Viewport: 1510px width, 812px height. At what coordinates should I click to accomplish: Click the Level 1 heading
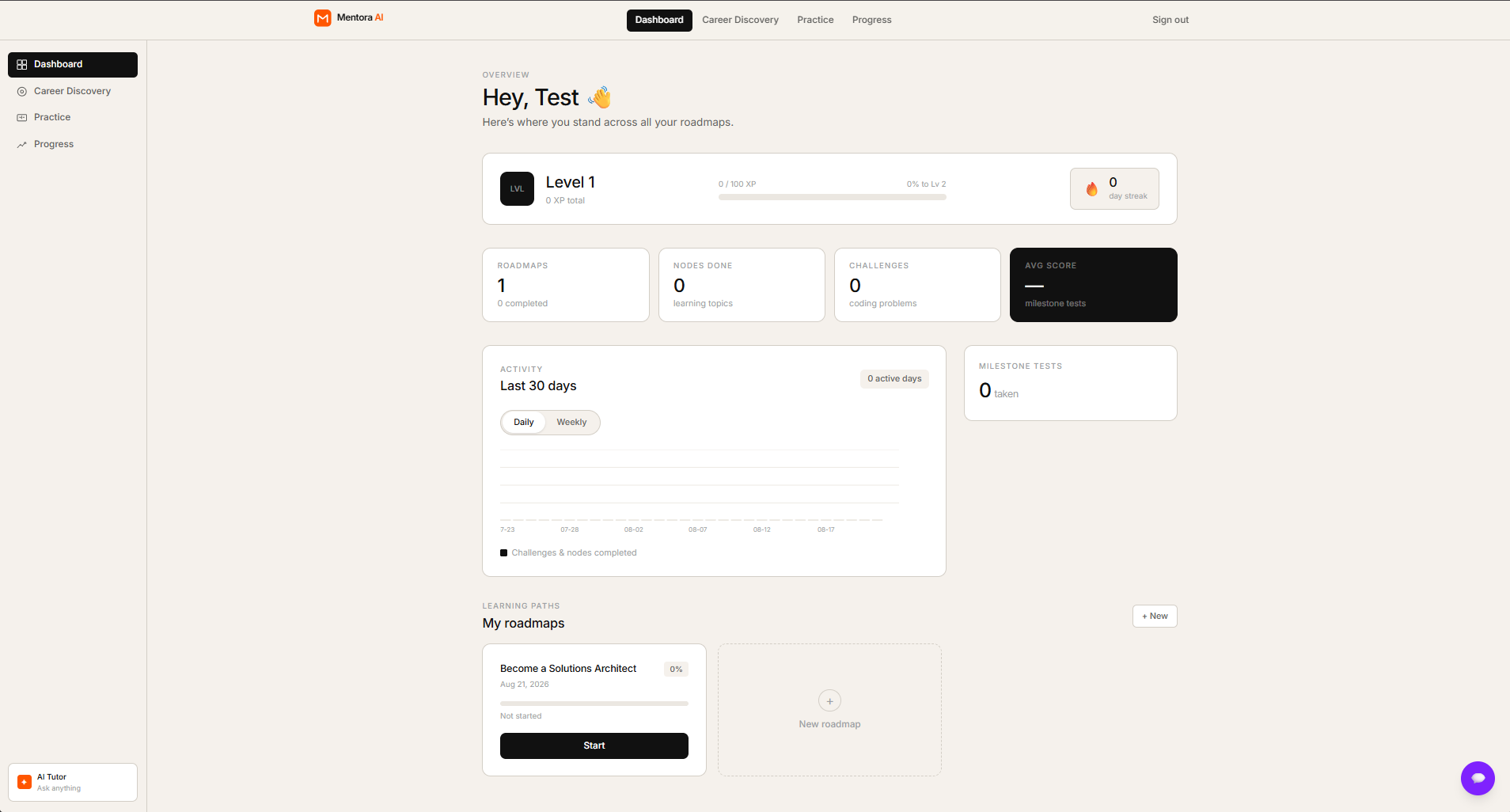pos(571,183)
